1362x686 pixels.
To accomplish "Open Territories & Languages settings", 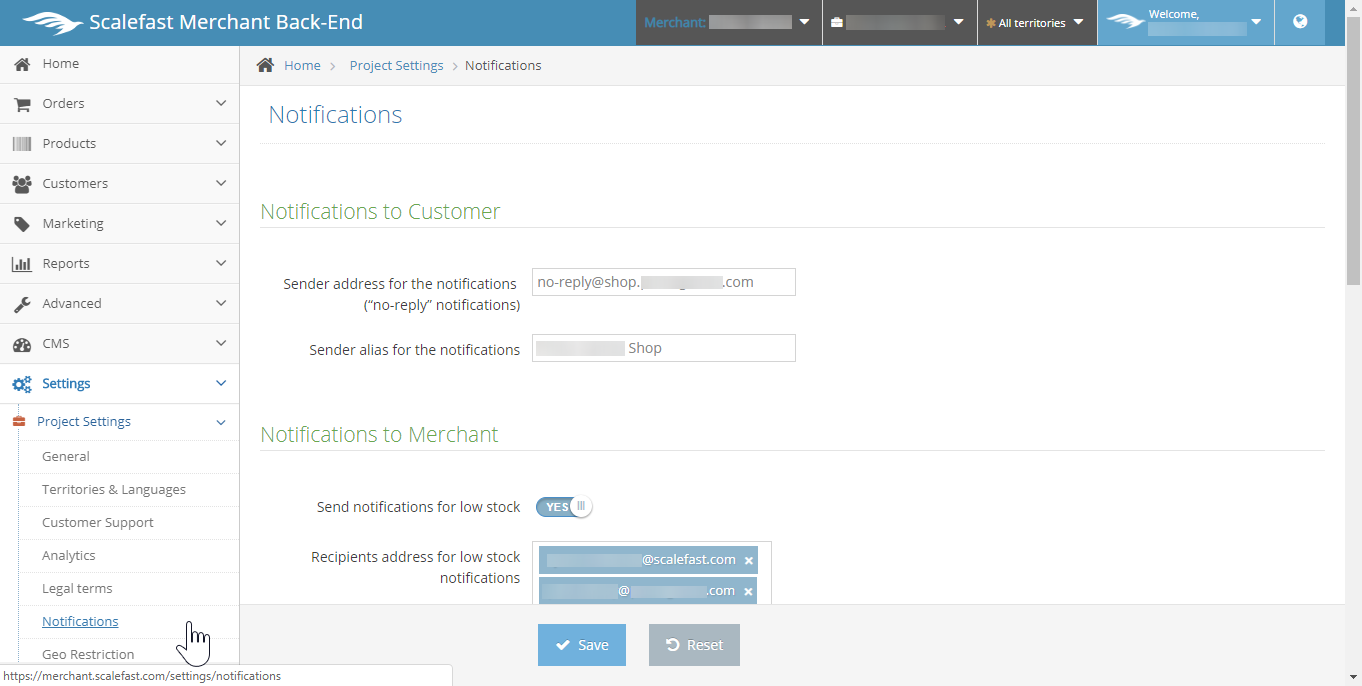I will coord(114,489).
